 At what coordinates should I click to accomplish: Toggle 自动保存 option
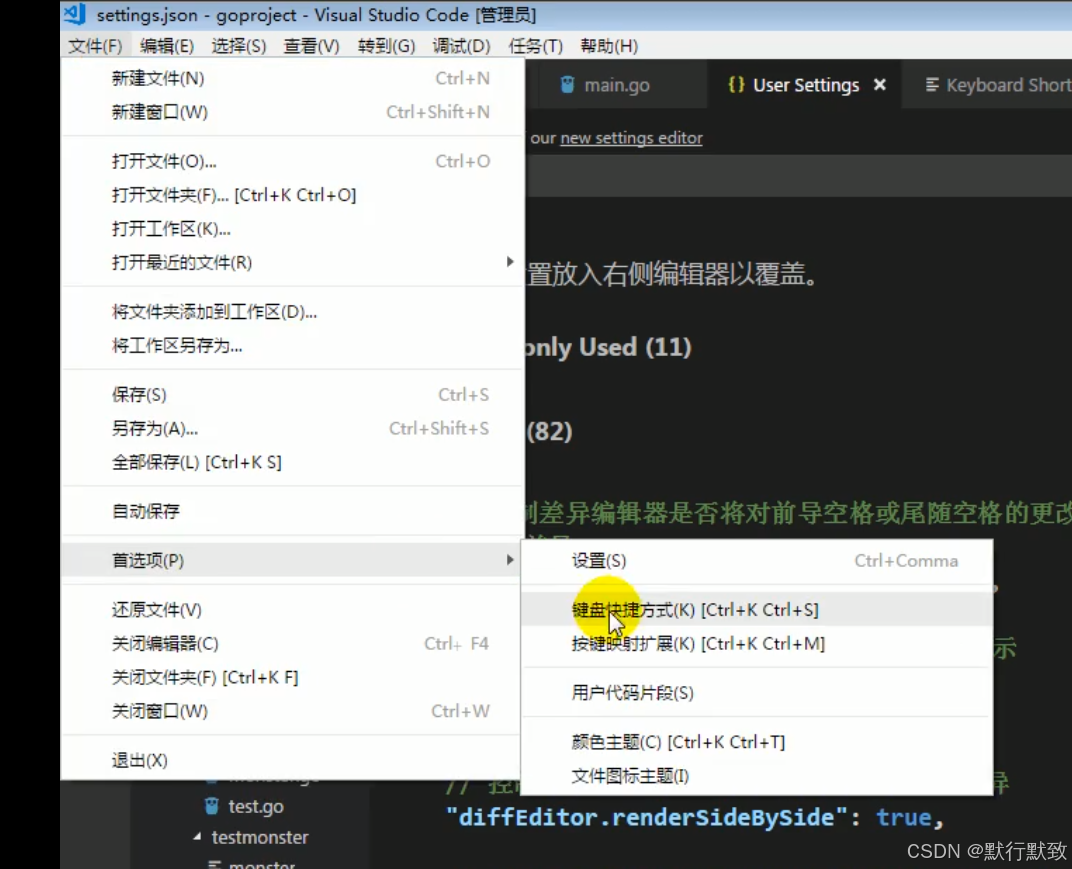click(x=293, y=511)
